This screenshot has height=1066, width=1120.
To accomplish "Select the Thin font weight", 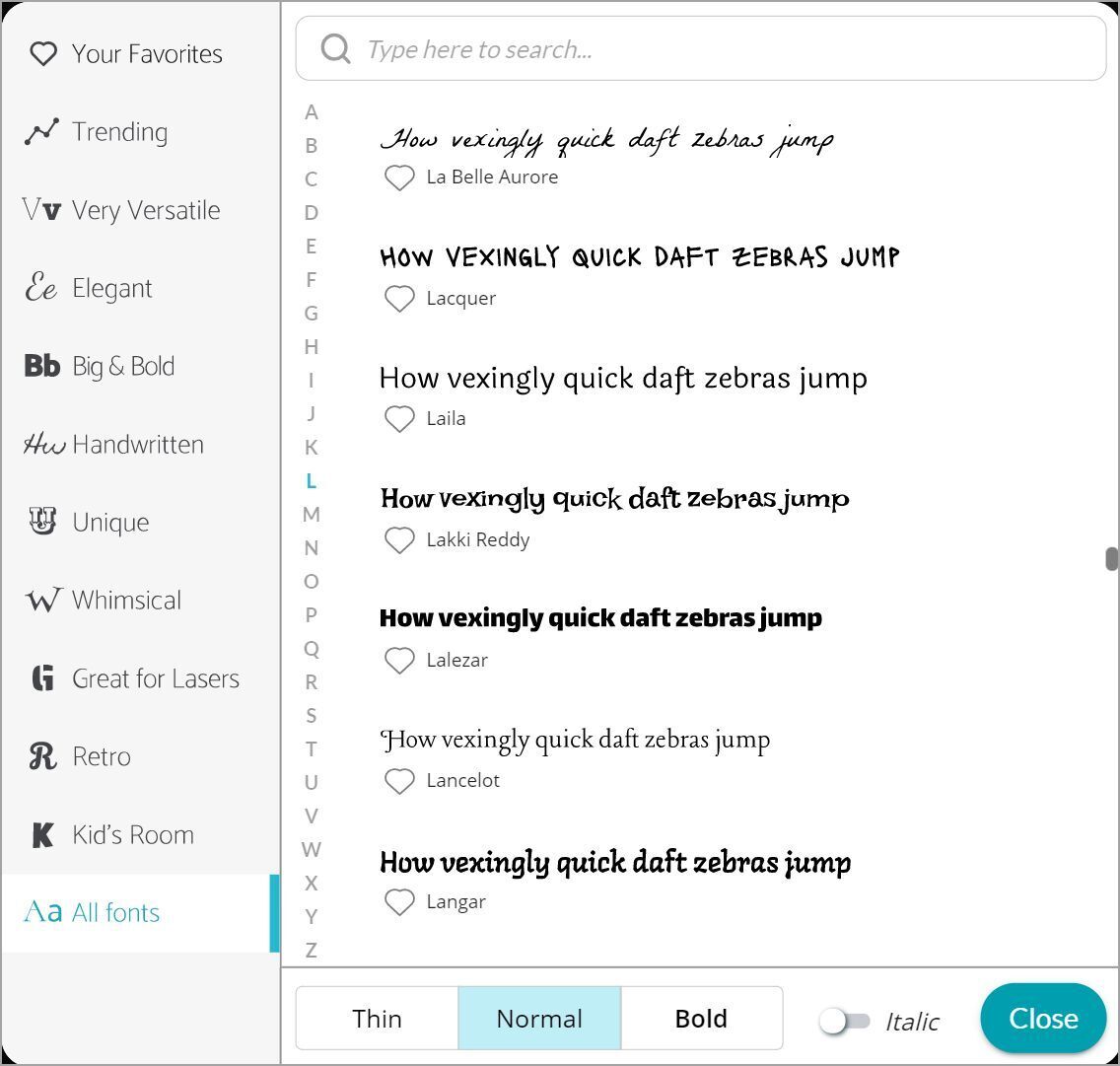I will [378, 1018].
